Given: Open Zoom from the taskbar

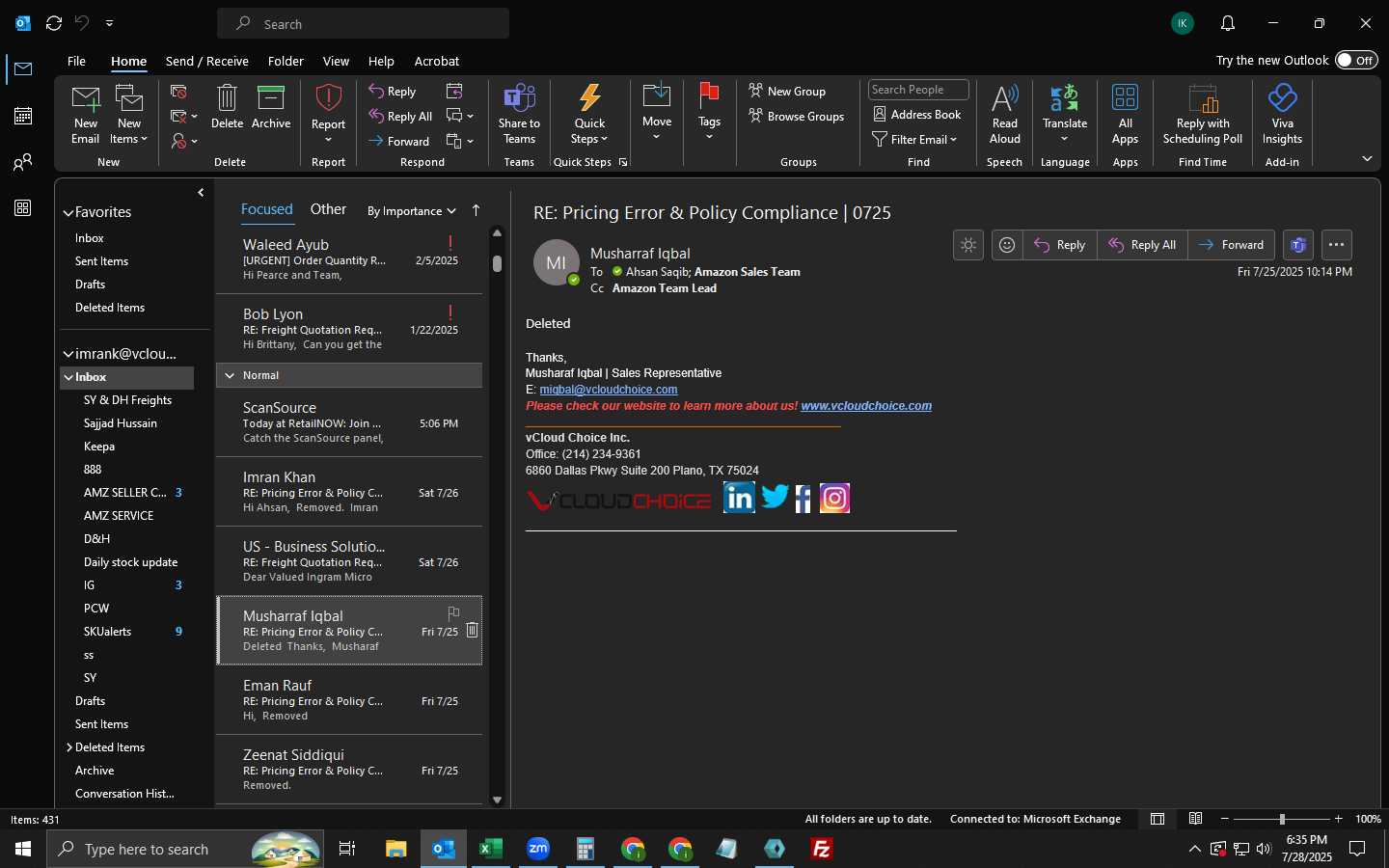Looking at the screenshot, I should (538, 849).
